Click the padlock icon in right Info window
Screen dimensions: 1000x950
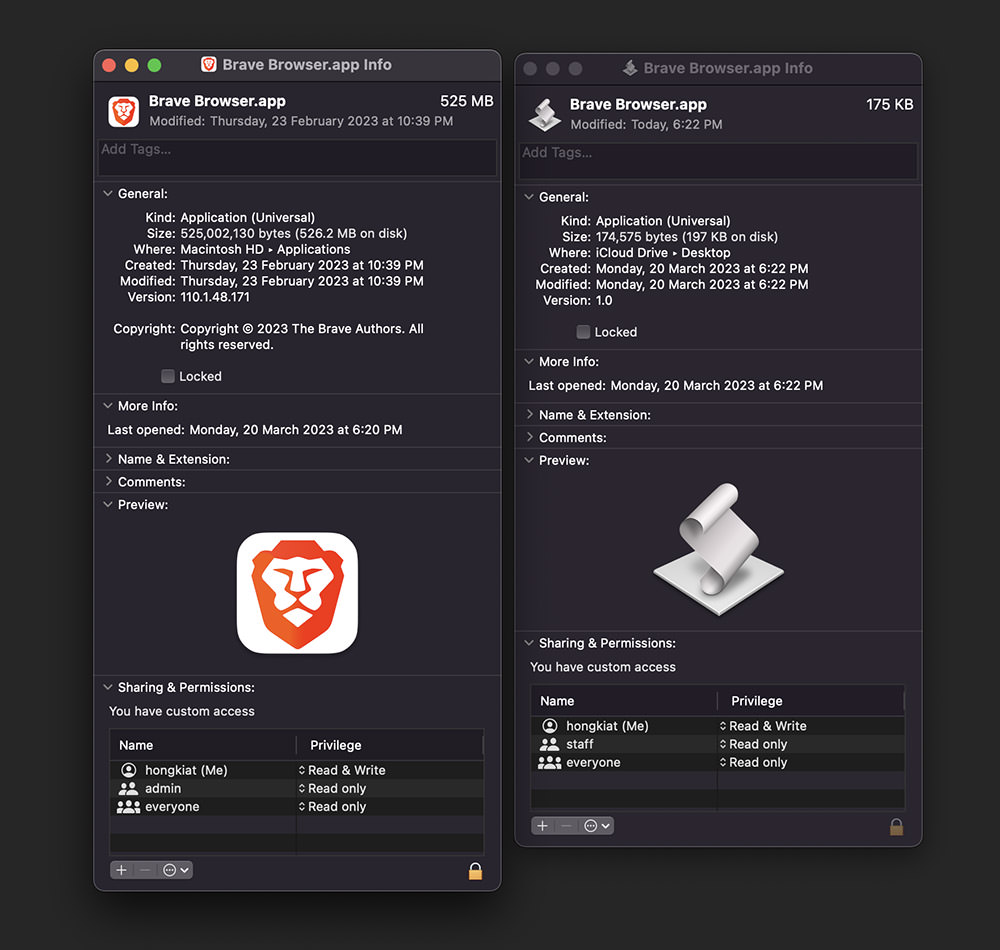pyautogui.click(x=896, y=826)
